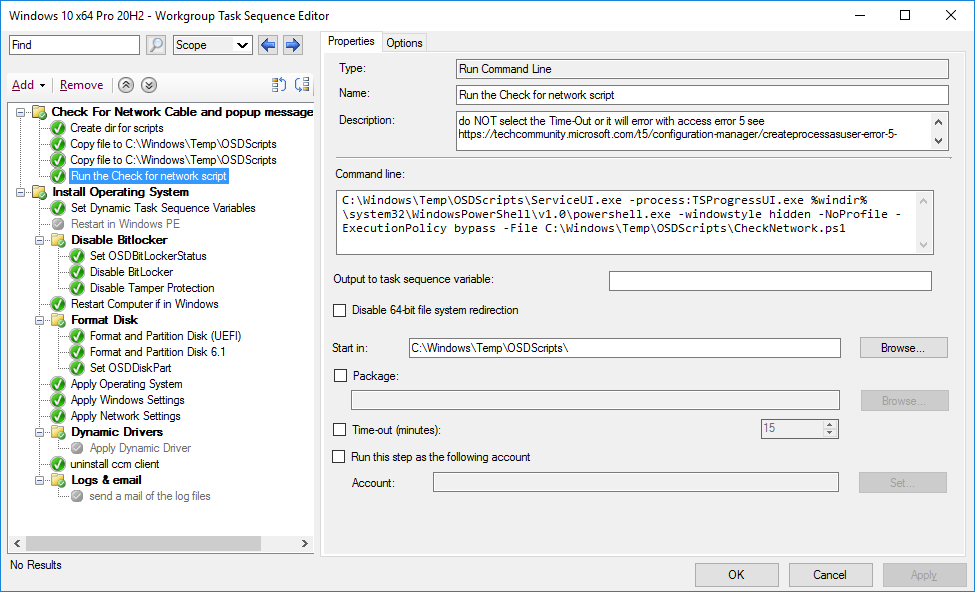Image resolution: width=975 pixels, height=592 pixels.
Task: Collapse Check For Network Cable group
Action: [21, 113]
